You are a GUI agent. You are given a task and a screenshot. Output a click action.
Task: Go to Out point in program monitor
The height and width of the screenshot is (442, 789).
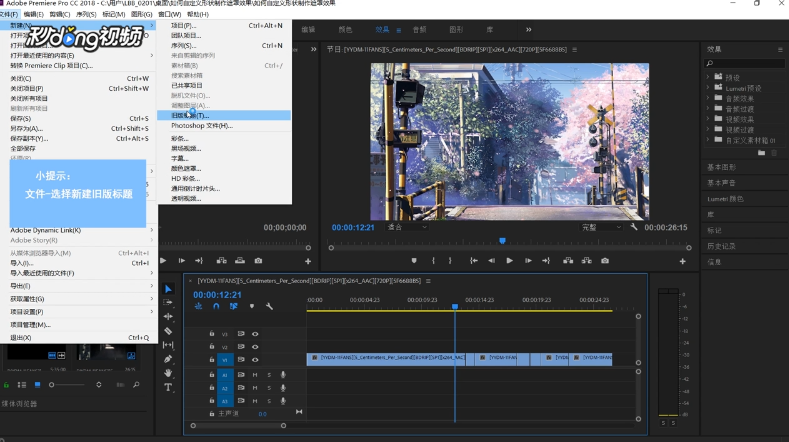pyautogui.click(x=546, y=260)
